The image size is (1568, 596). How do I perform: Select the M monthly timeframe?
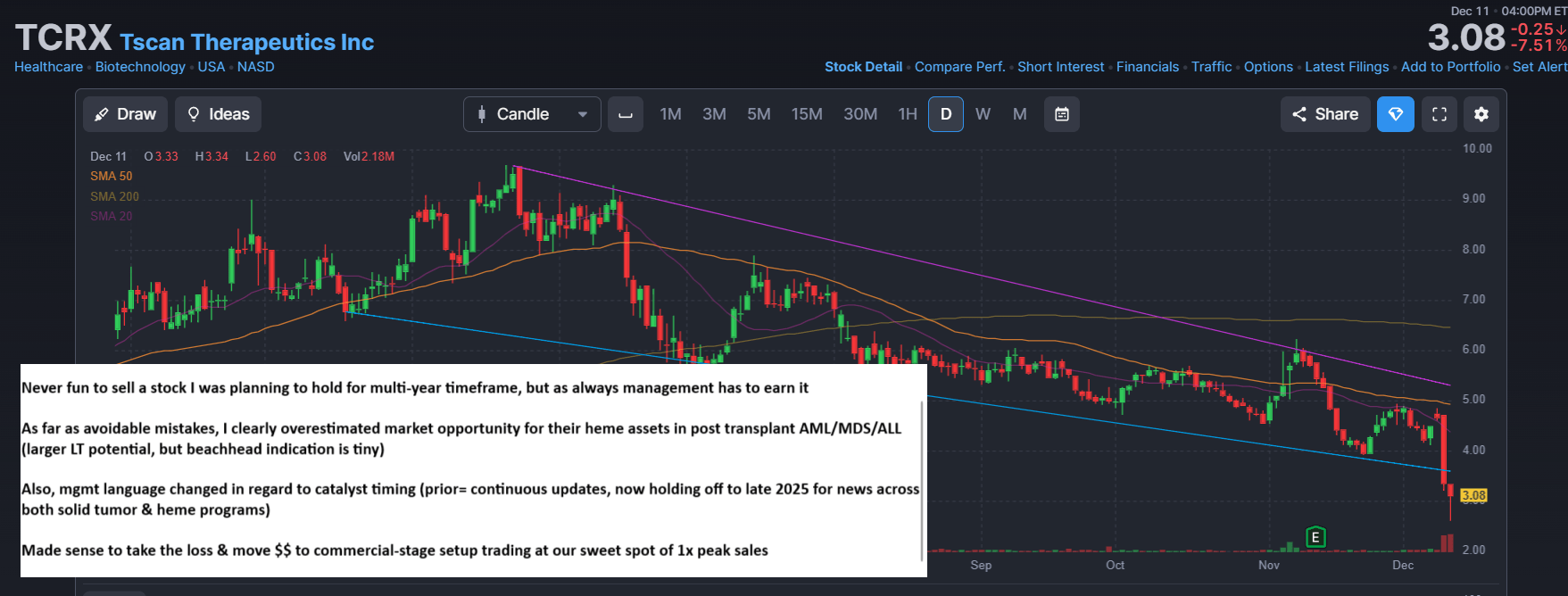coord(1020,114)
